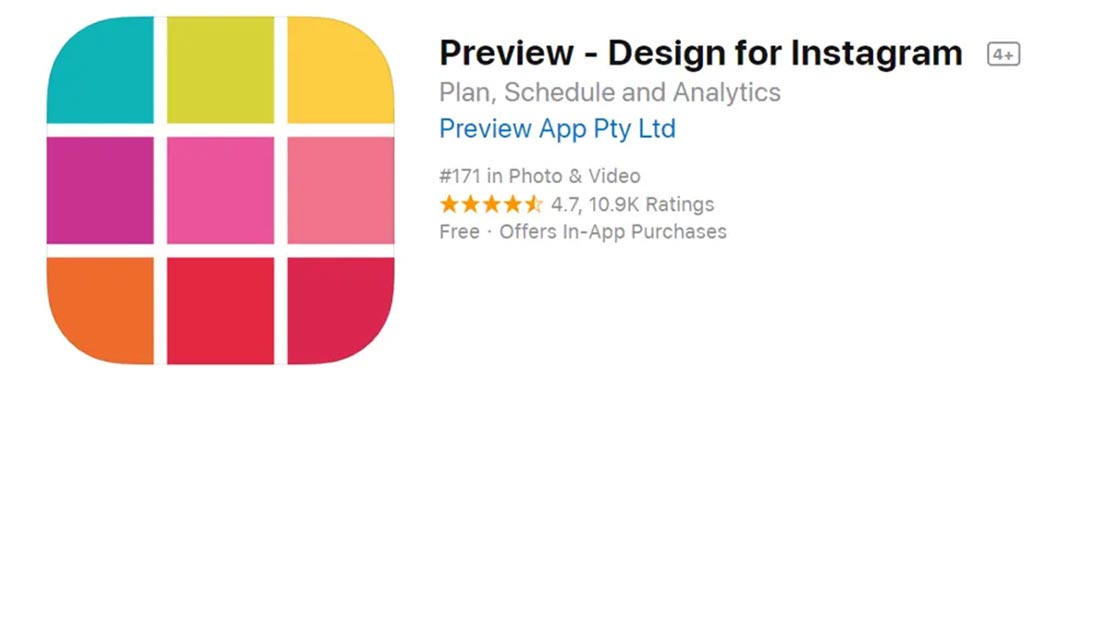Image resolution: width=1100 pixels, height=644 pixels.
Task: Click the bottom-middle red square of the app icon
Action: (x=220, y=310)
